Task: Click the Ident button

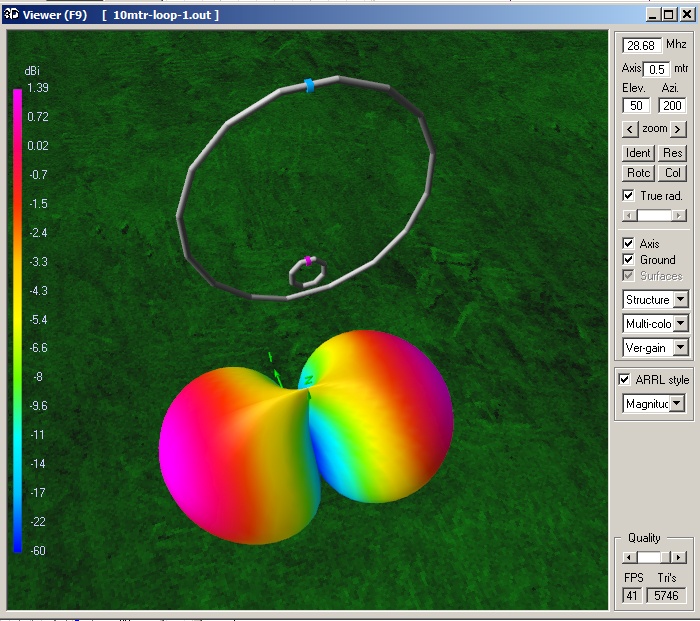Action: tap(638, 153)
